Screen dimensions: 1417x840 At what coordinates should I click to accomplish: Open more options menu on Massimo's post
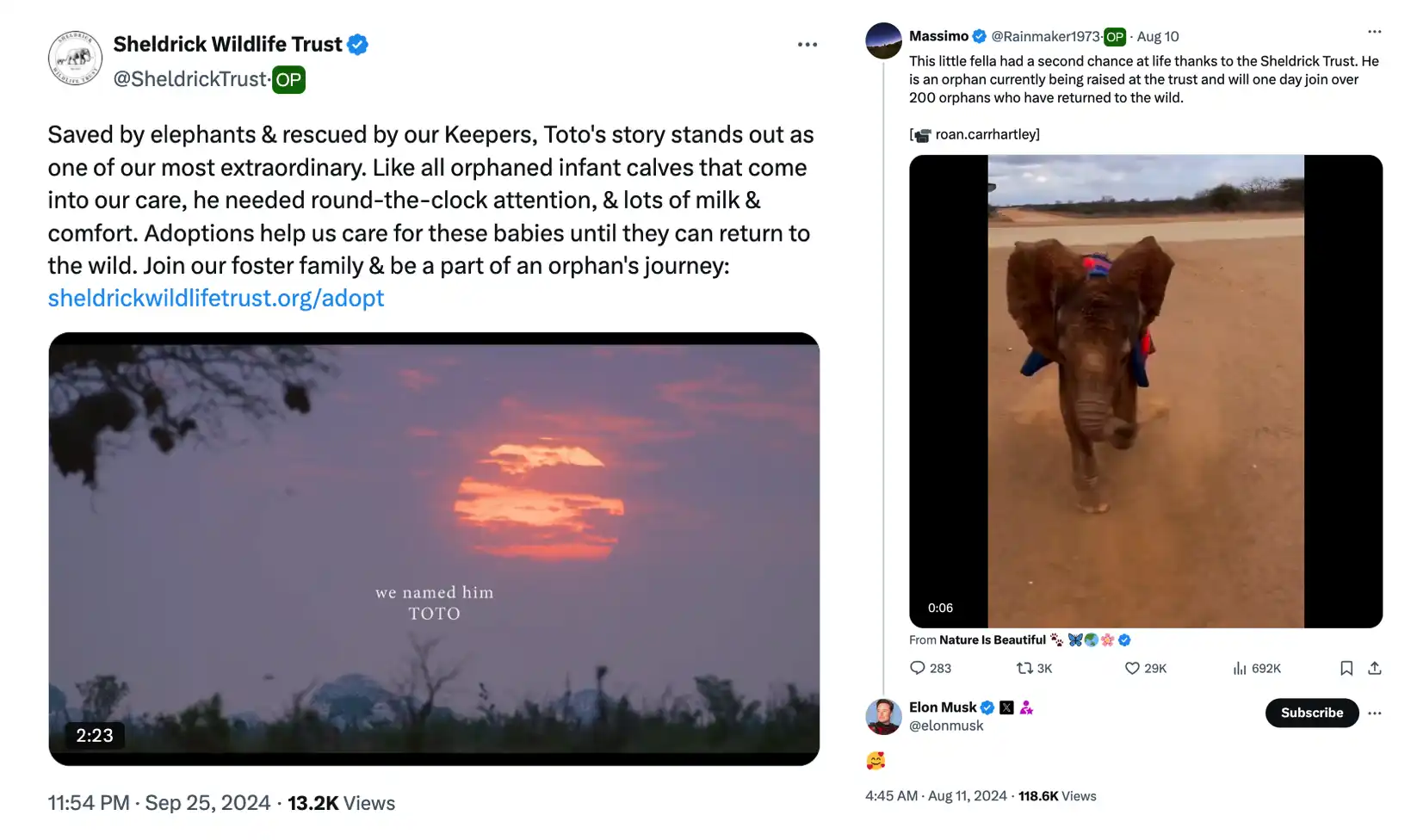pyautogui.click(x=1374, y=32)
